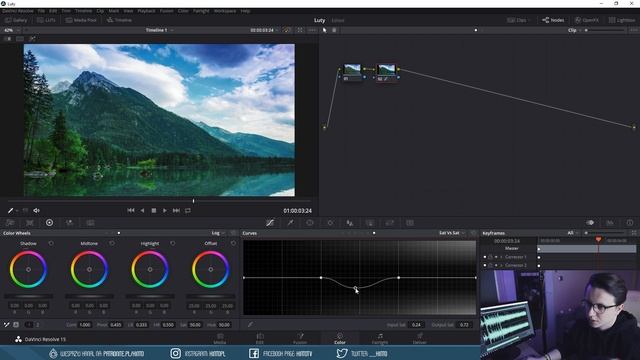
Task: Open the Playback menu
Action: click(146, 11)
